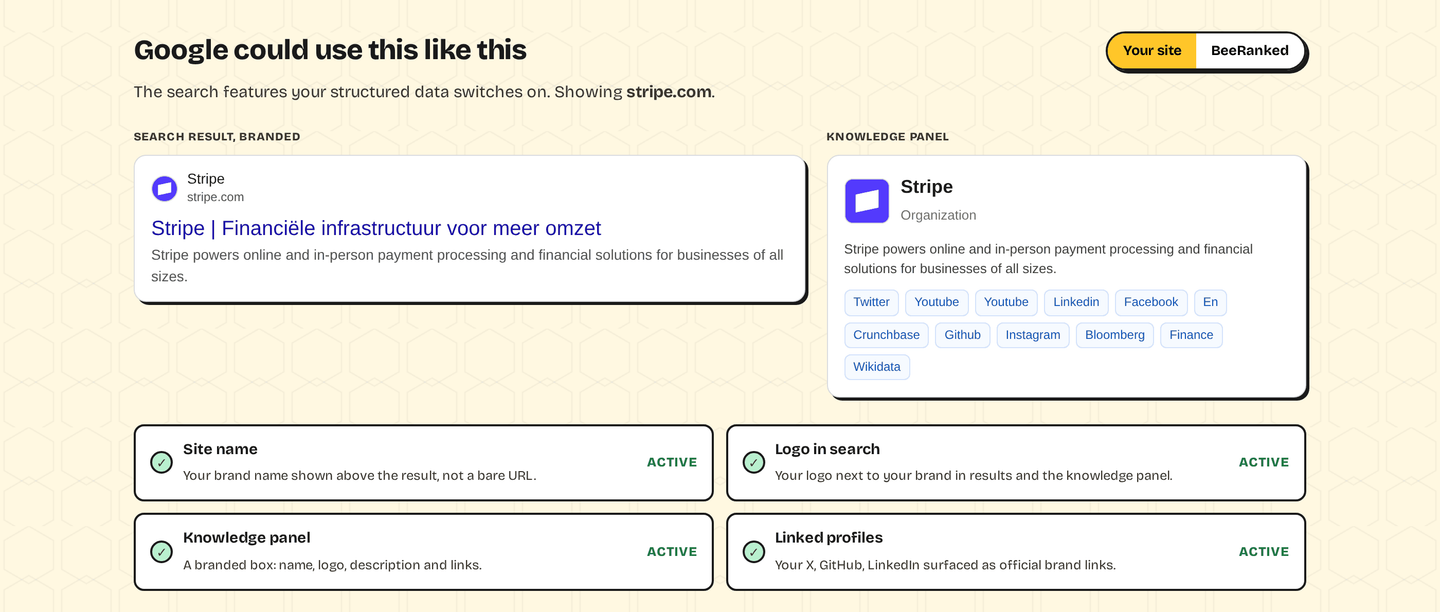Click the Site name card title

coord(220,449)
